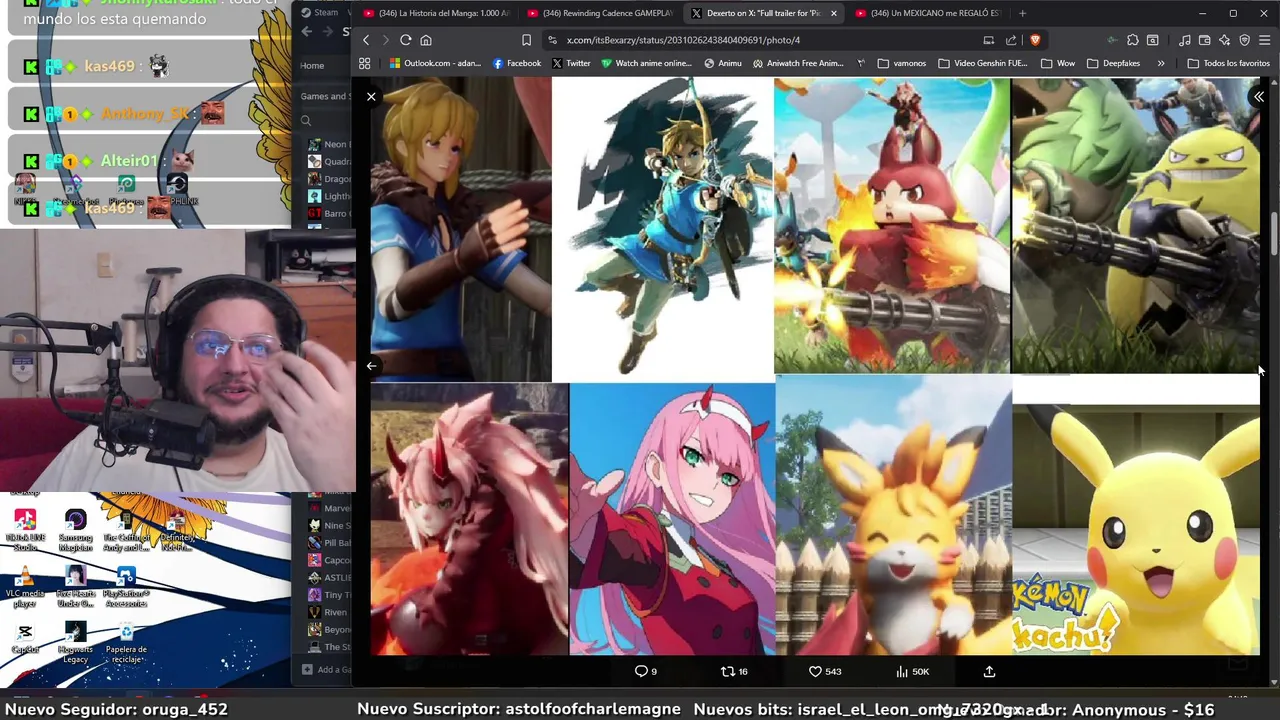Open picture-in-picture icon in address bar
This screenshot has width=1280, height=720.
pyautogui.click(x=988, y=40)
